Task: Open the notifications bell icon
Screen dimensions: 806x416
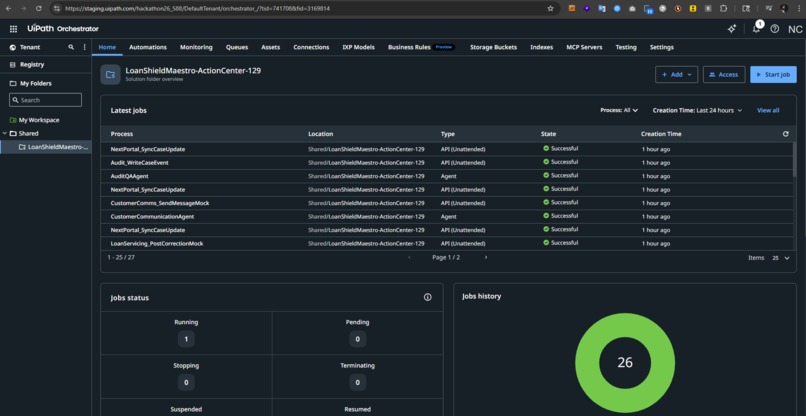Action: tap(756, 29)
